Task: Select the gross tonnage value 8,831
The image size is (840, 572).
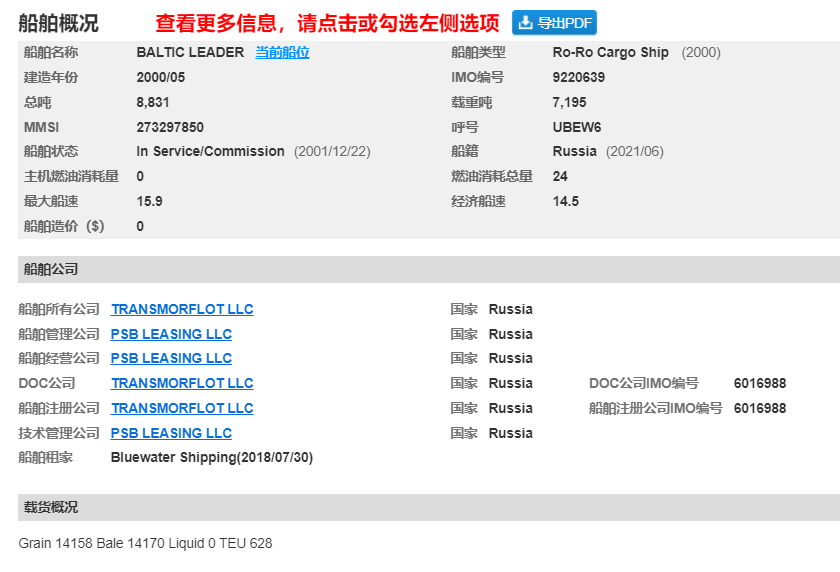Action: pyautogui.click(x=153, y=102)
